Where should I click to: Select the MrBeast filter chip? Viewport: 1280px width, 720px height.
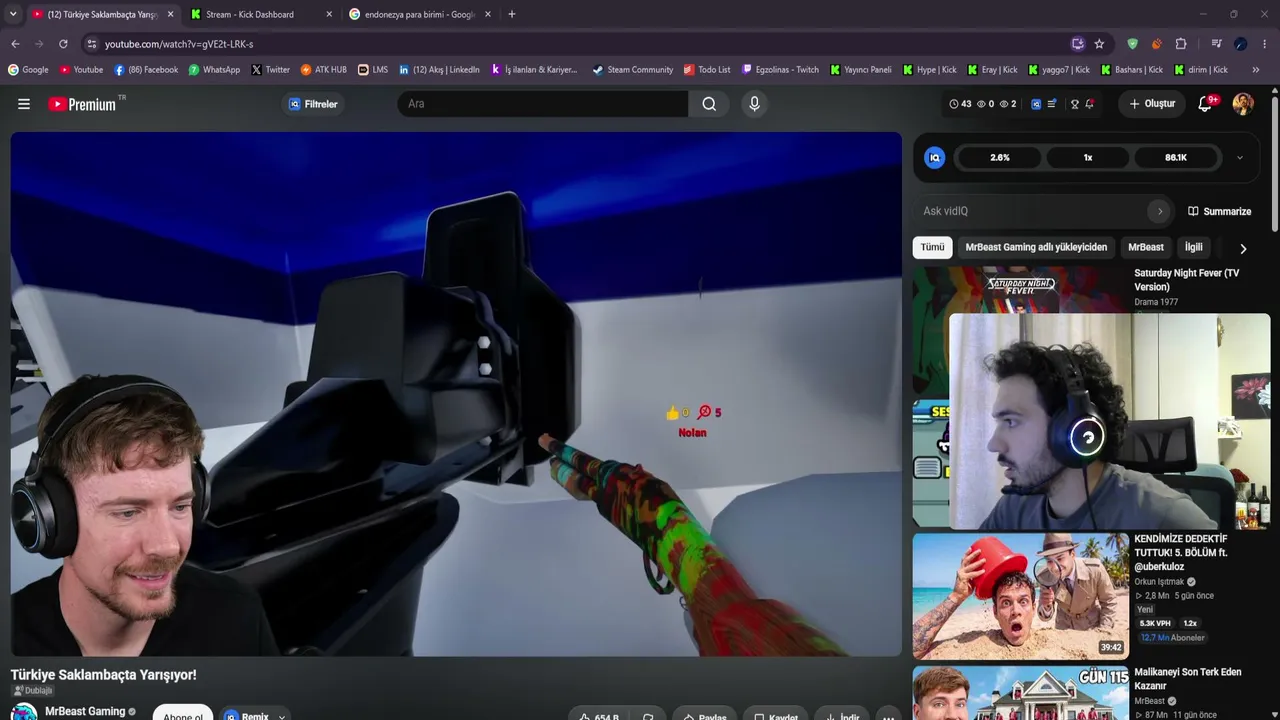click(x=1146, y=247)
